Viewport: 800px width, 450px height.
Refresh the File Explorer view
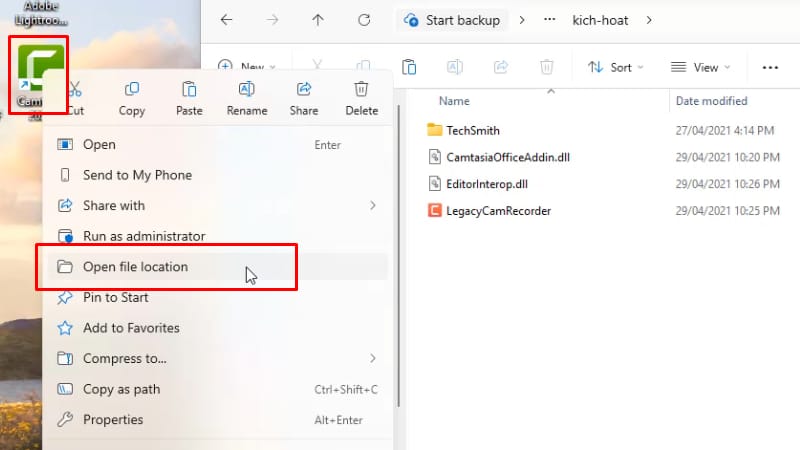pyautogui.click(x=364, y=20)
